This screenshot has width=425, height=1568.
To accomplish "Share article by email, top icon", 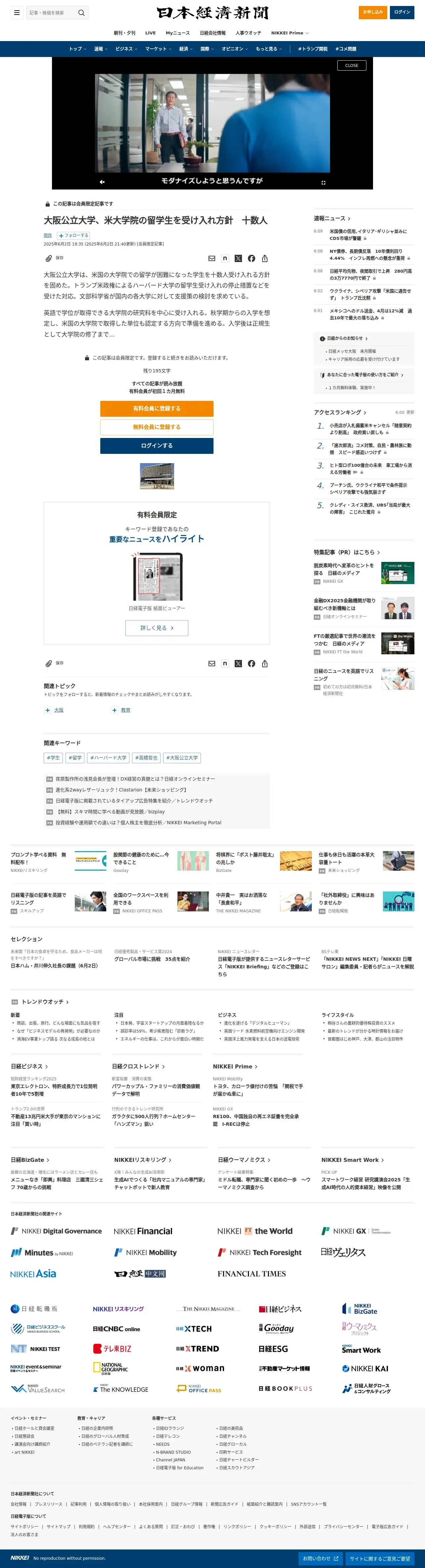I will click(x=212, y=258).
